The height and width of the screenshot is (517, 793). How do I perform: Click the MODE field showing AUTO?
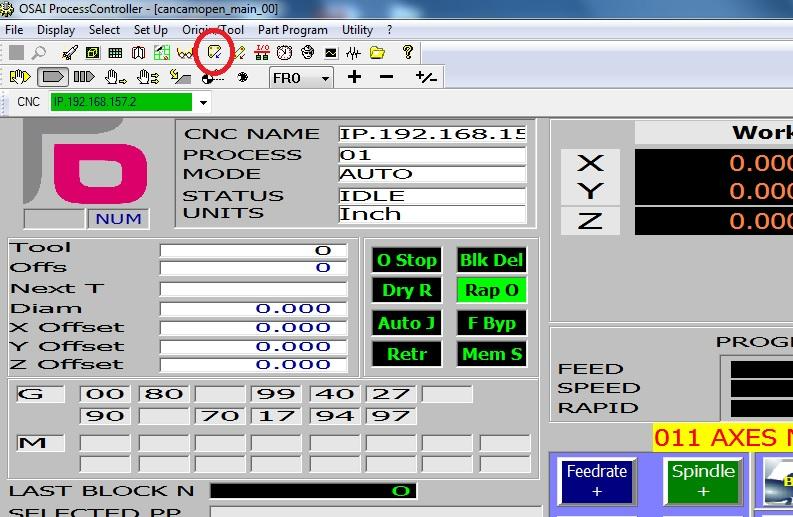[432, 174]
